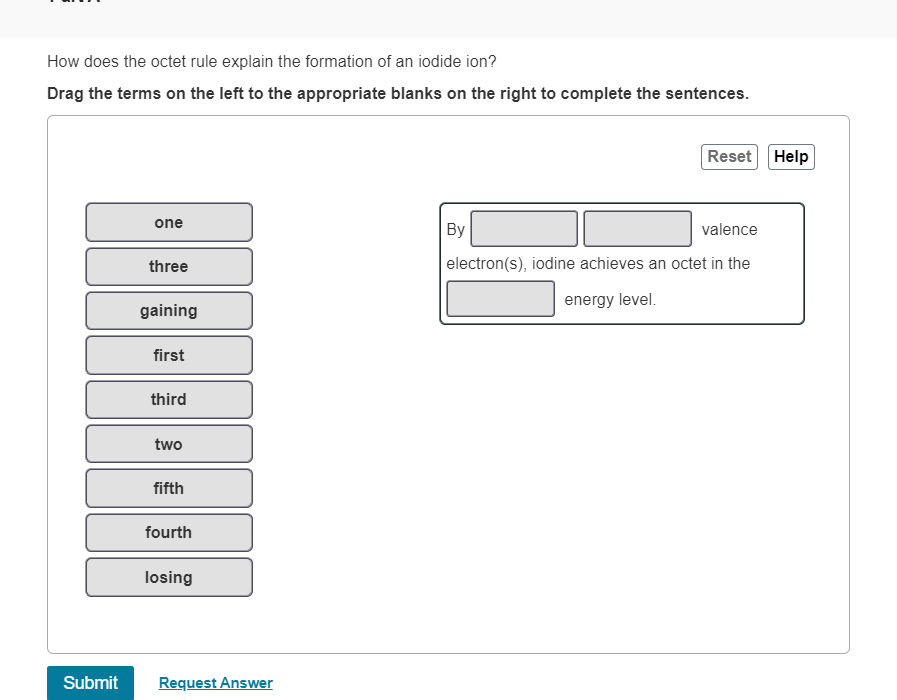This screenshot has height=700, width=897.
Task: Select the term 'two'
Action: 168,443
